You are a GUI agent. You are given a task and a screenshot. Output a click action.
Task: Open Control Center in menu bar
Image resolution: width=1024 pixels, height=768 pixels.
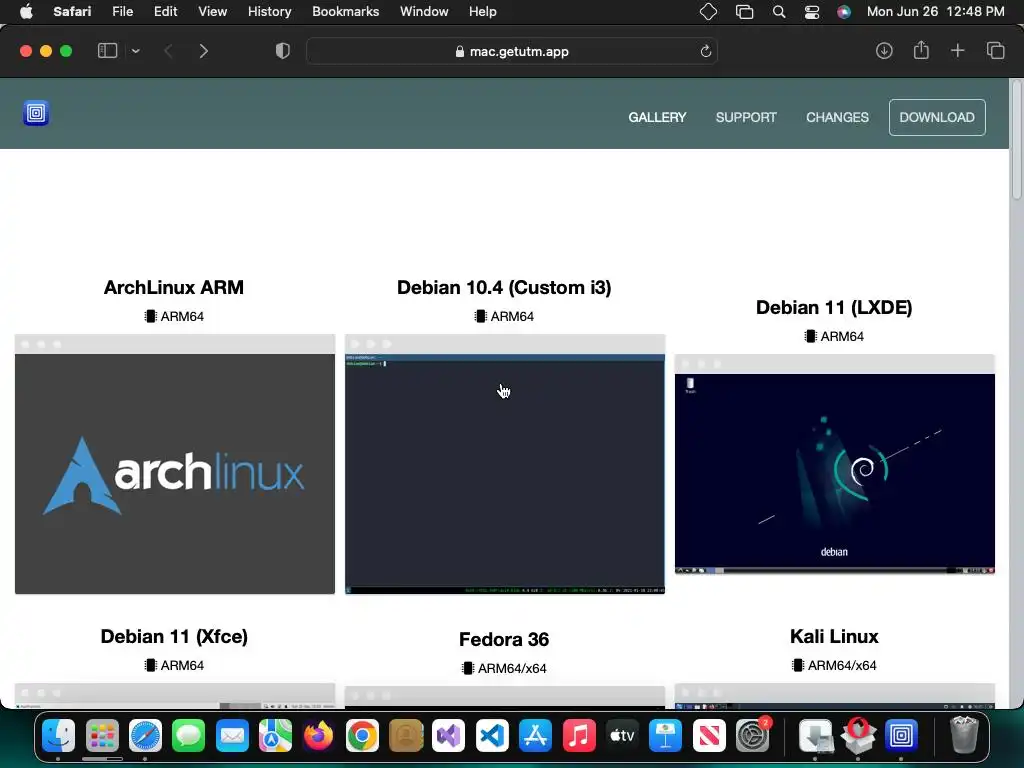pyautogui.click(x=812, y=12)
